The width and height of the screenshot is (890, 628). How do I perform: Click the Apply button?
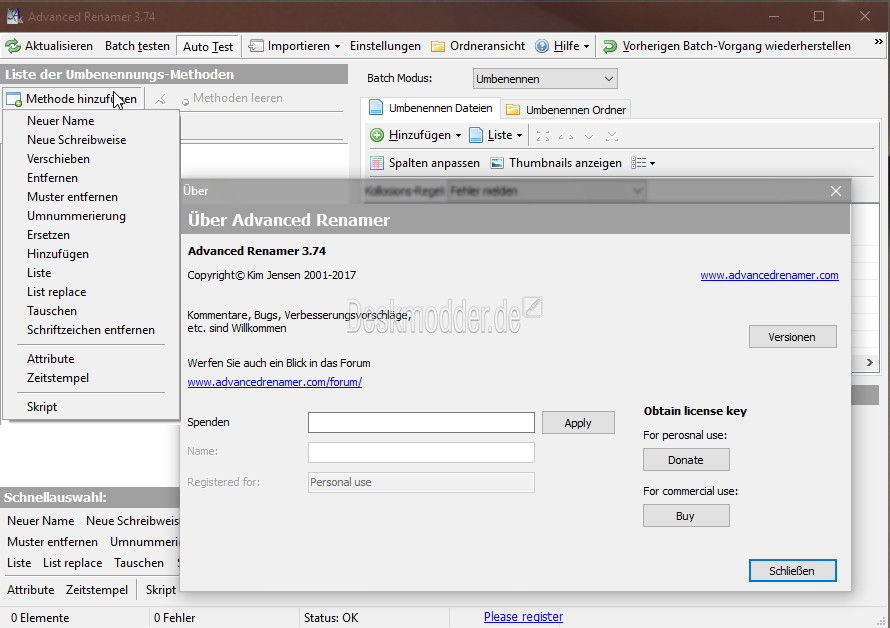(x=578, y=423)
